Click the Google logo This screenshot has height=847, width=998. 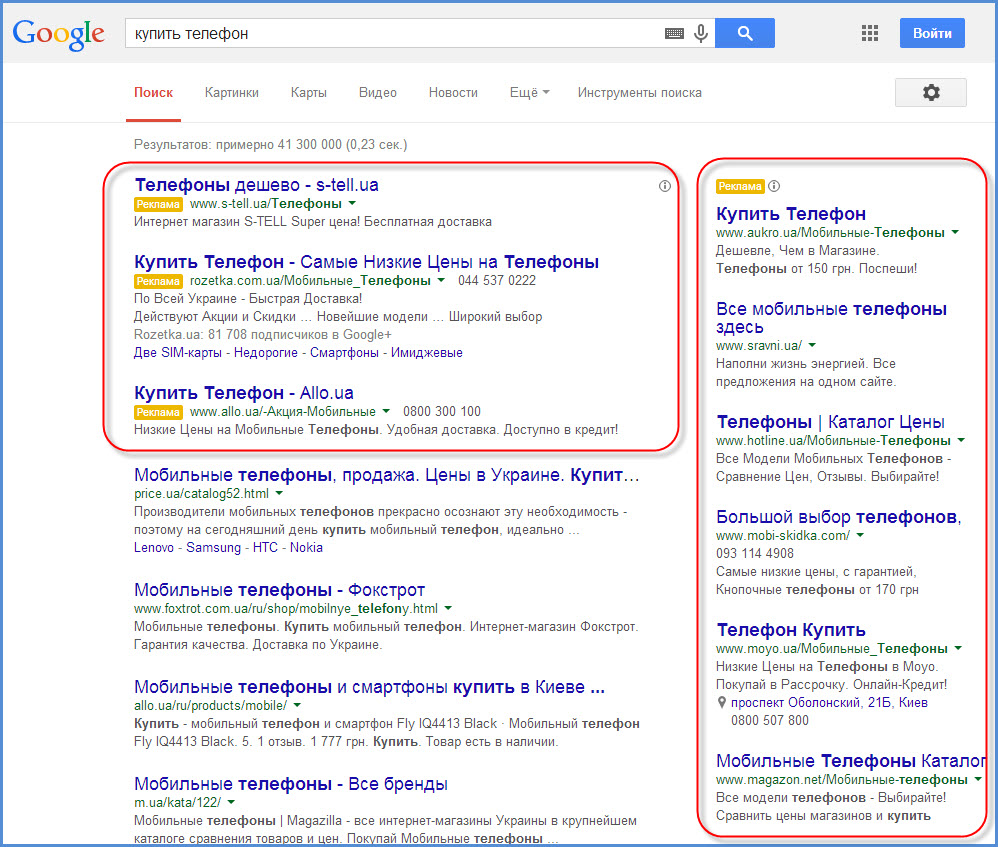tap(59, 34)
